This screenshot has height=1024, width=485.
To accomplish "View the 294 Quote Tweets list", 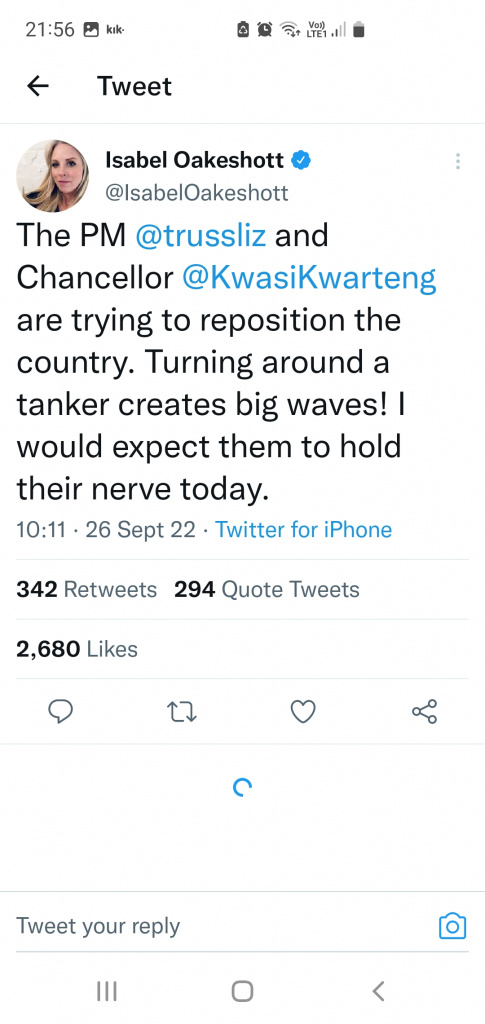I will [267, 590].
